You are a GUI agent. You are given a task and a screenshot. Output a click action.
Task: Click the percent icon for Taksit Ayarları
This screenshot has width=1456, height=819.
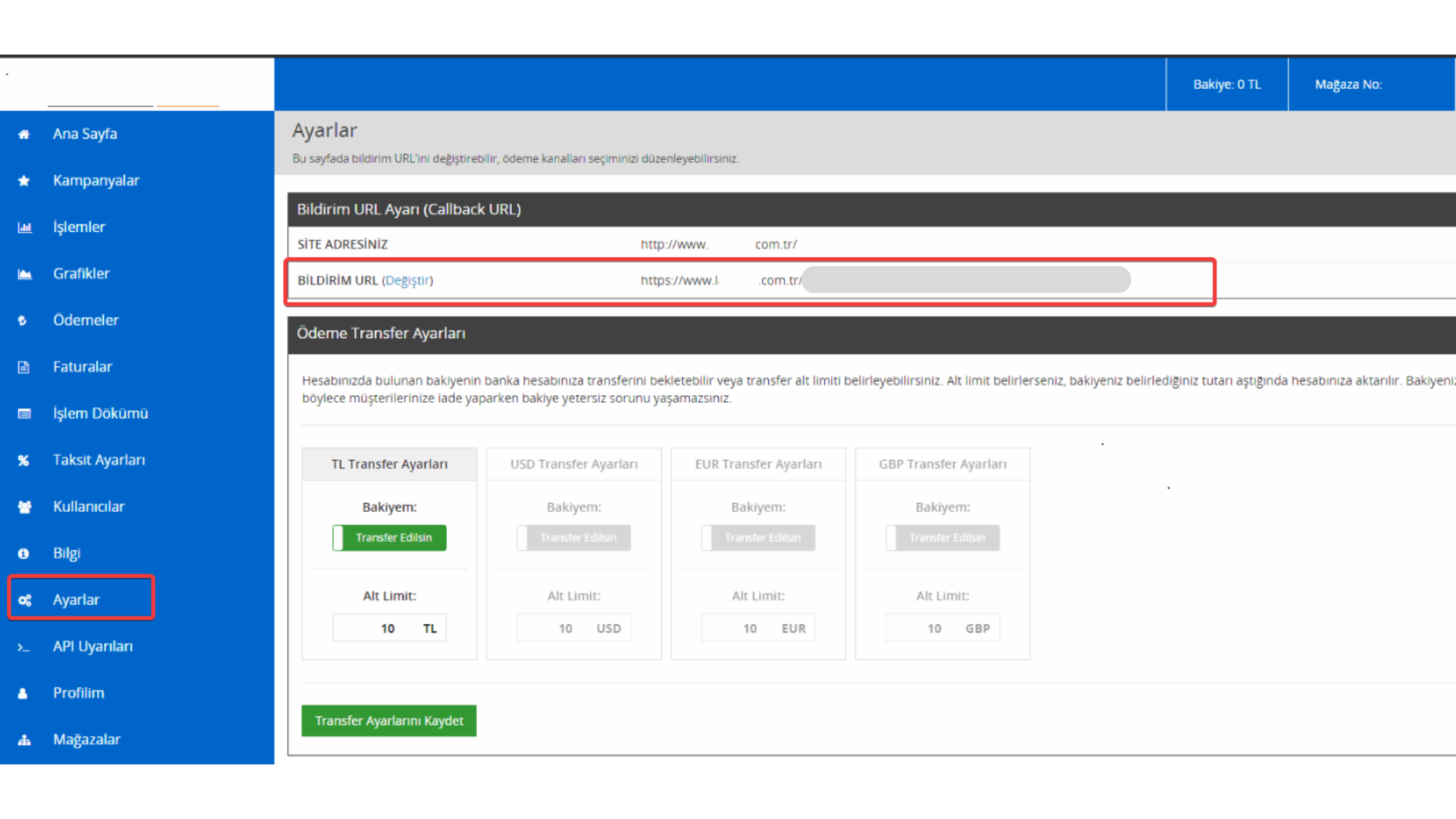click(24, 460)
